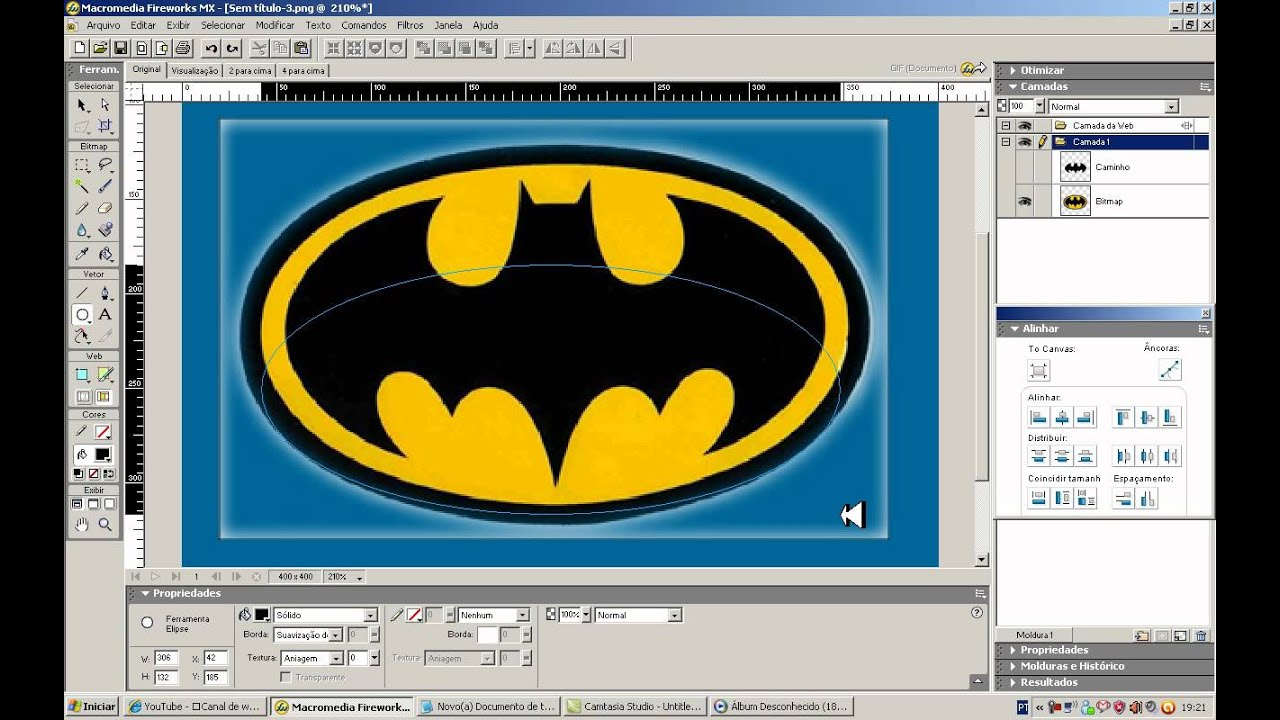Image resolution: width=1280 pixels, height=720 pixels.
Task: Select the Text tool
Action: click(x=105, y=314)
